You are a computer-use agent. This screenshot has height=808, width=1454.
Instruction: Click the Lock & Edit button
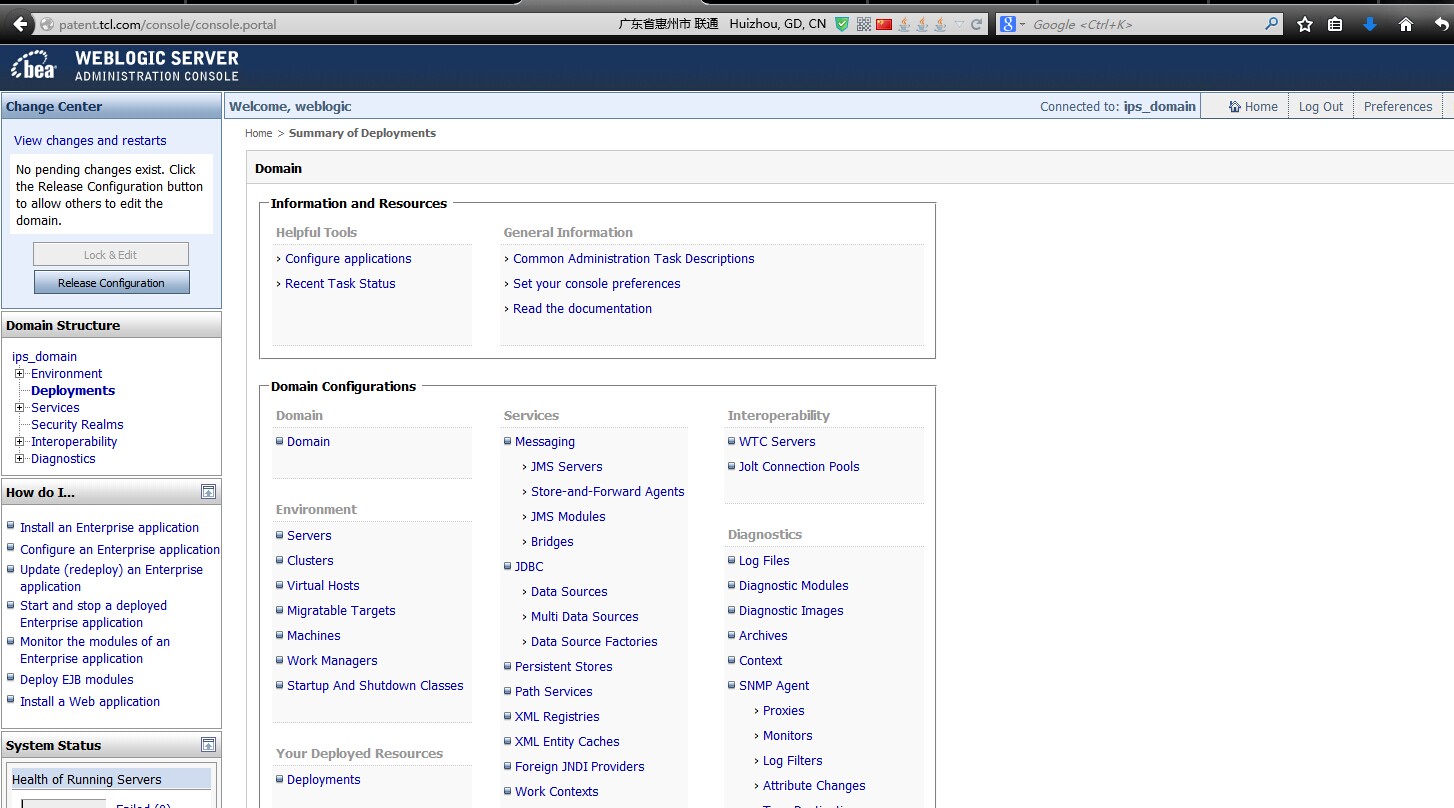(111, 255)
